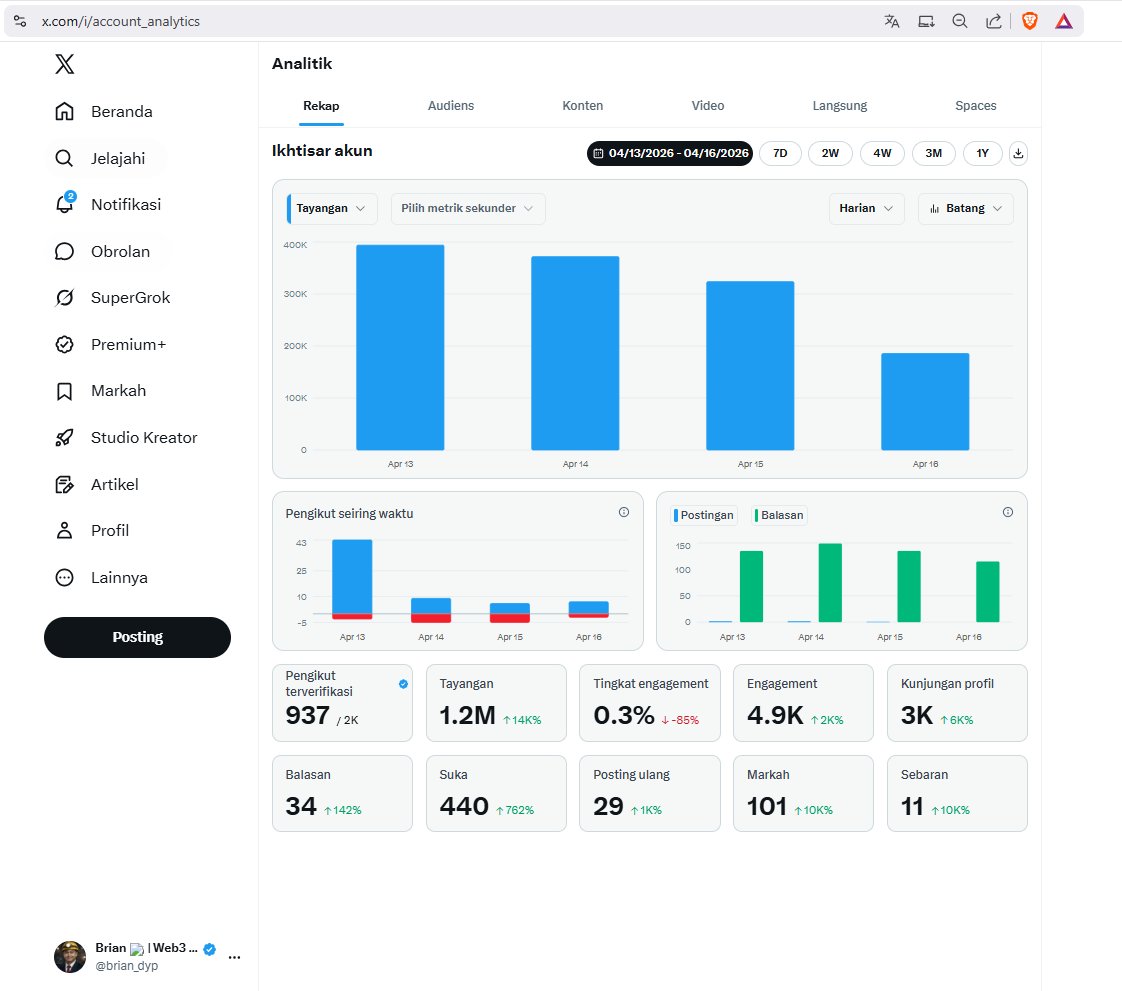Click the Suka 440 stat card
The height and width of the screenshot is (991, 1122).
(496, 793)
